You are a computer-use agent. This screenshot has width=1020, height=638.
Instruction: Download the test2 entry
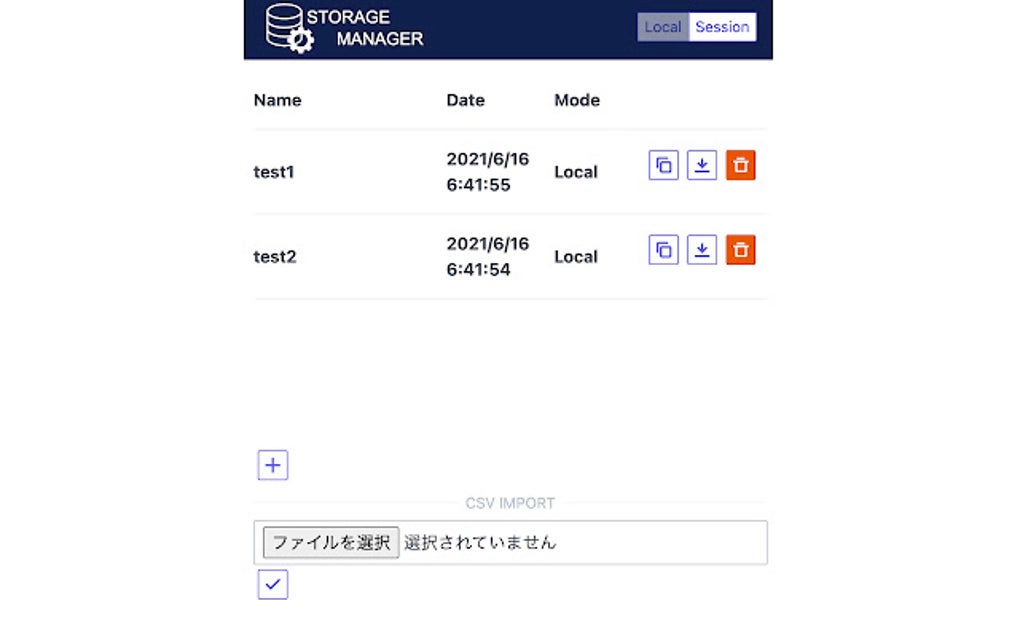[701, 250]
